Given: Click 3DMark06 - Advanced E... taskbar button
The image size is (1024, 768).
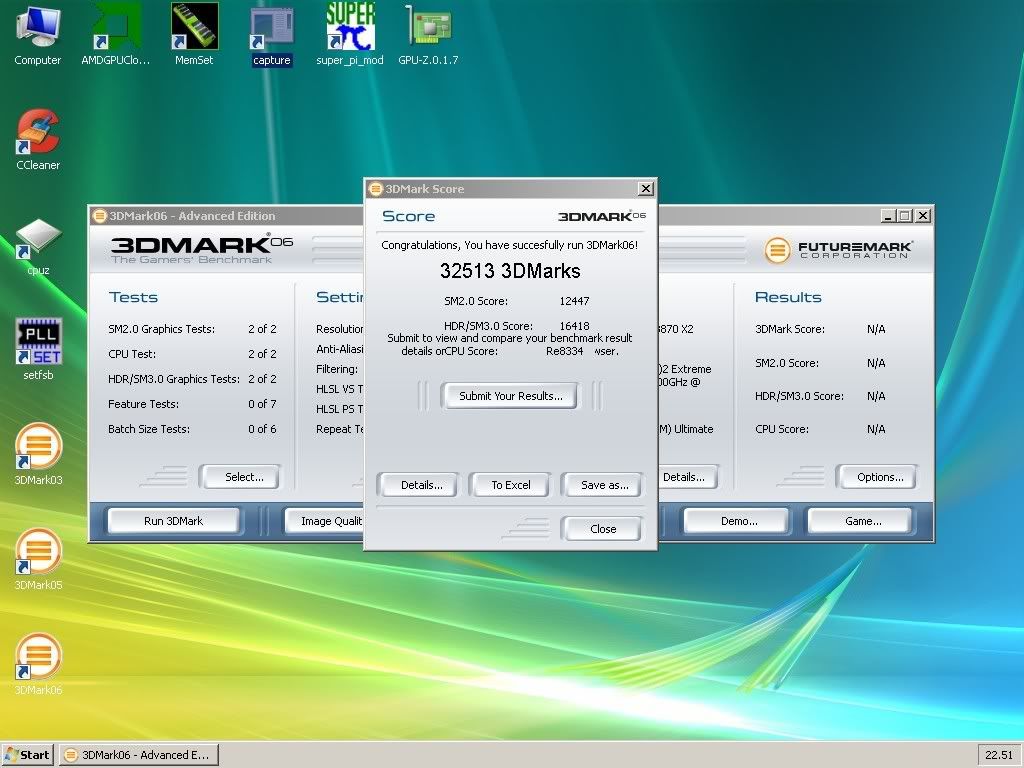Looking at the screenshot, I should (138, 755).
